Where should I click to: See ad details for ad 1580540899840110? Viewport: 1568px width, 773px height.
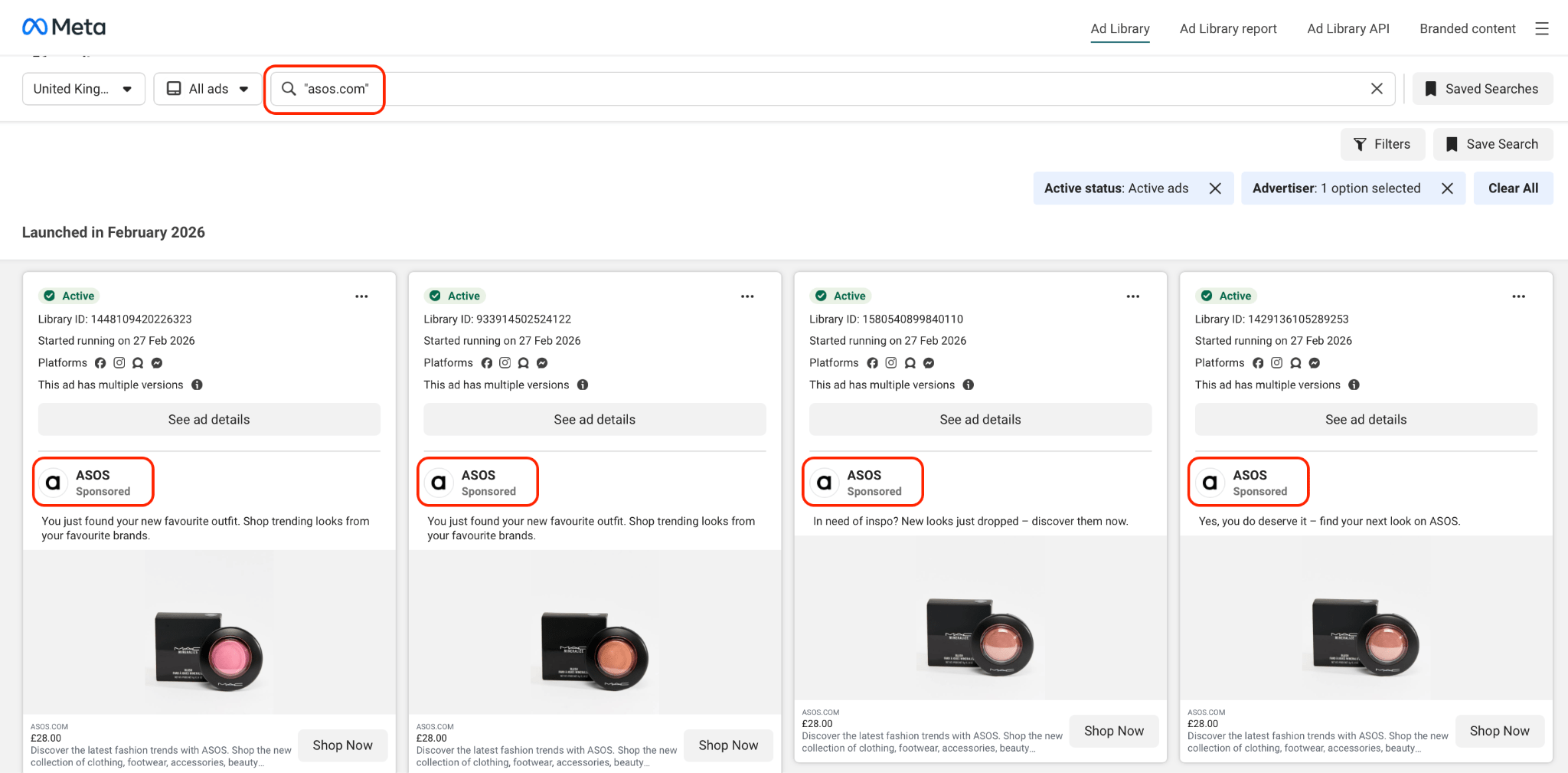(x=981, y=420)
